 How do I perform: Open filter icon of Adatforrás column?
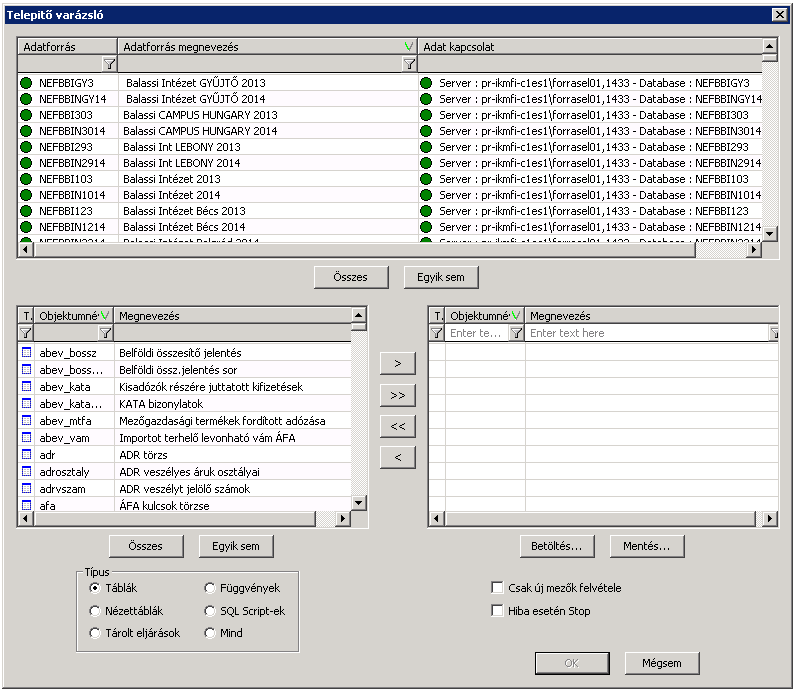coord(109,64)
